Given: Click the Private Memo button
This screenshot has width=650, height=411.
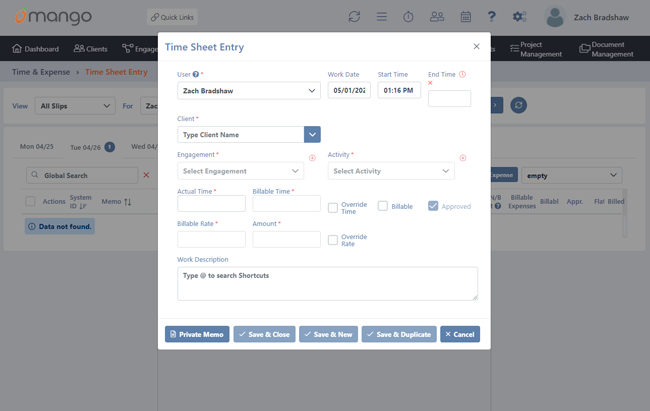Looking at the screenshot, I should tap(197, 334).
